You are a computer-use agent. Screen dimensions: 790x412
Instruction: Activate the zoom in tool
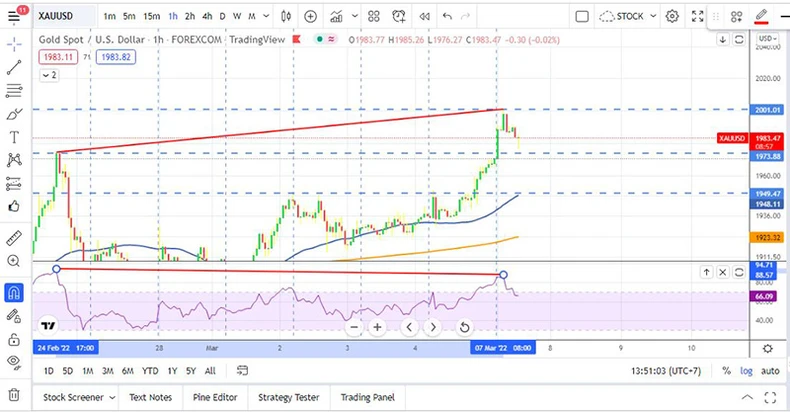coord(14,261)
